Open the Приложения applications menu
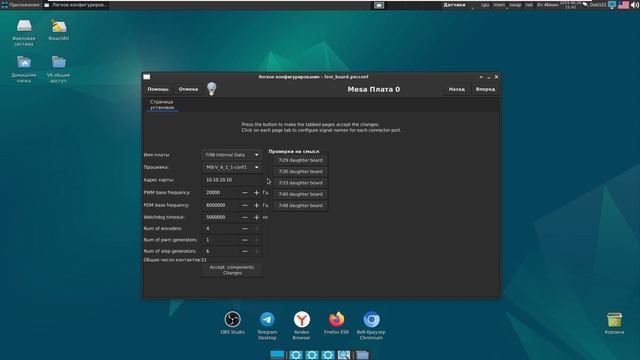This screenshot has height=360, width=640. (20, 5)
